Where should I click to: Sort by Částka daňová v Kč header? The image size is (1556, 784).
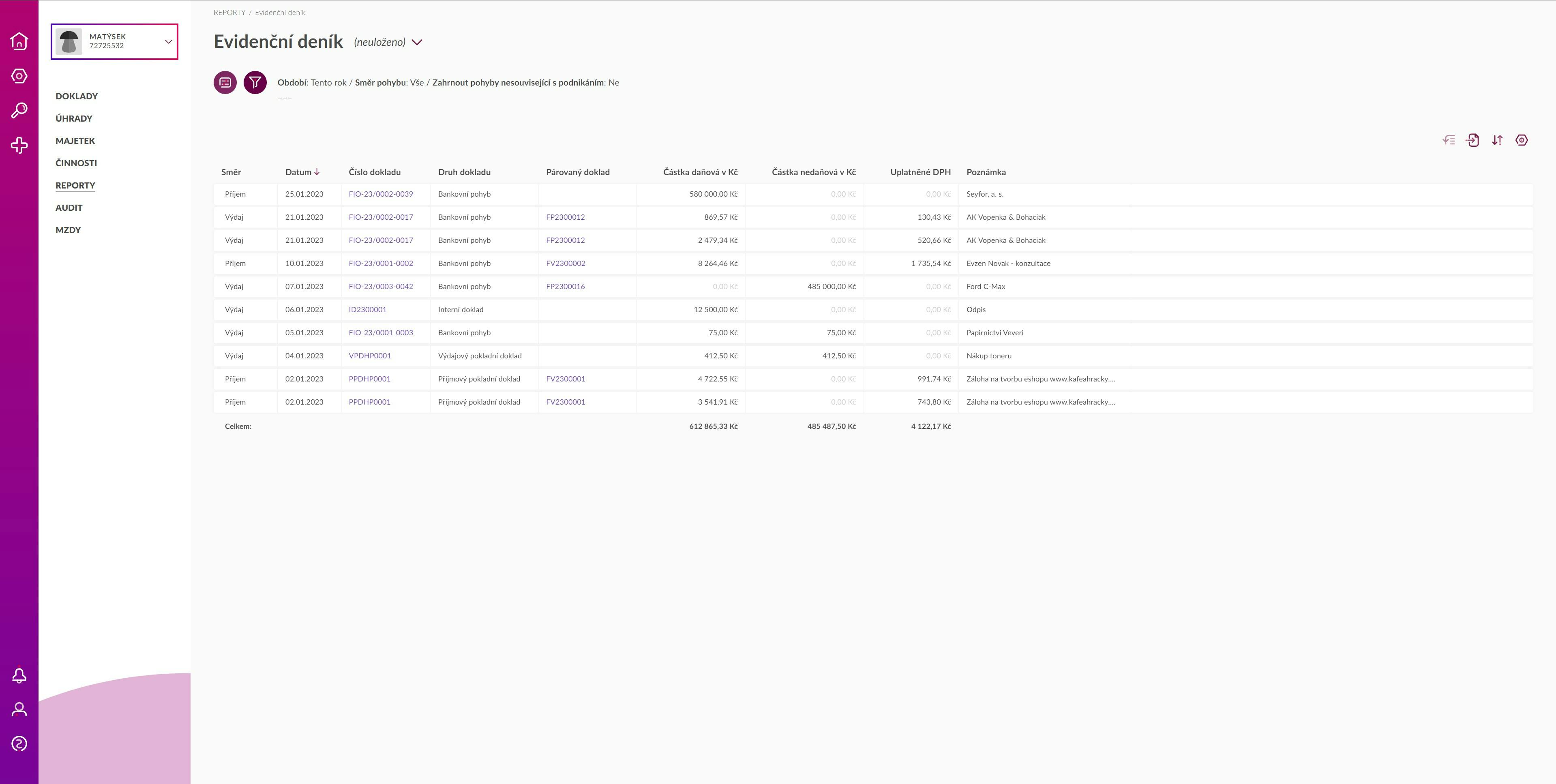pos(700,172)
